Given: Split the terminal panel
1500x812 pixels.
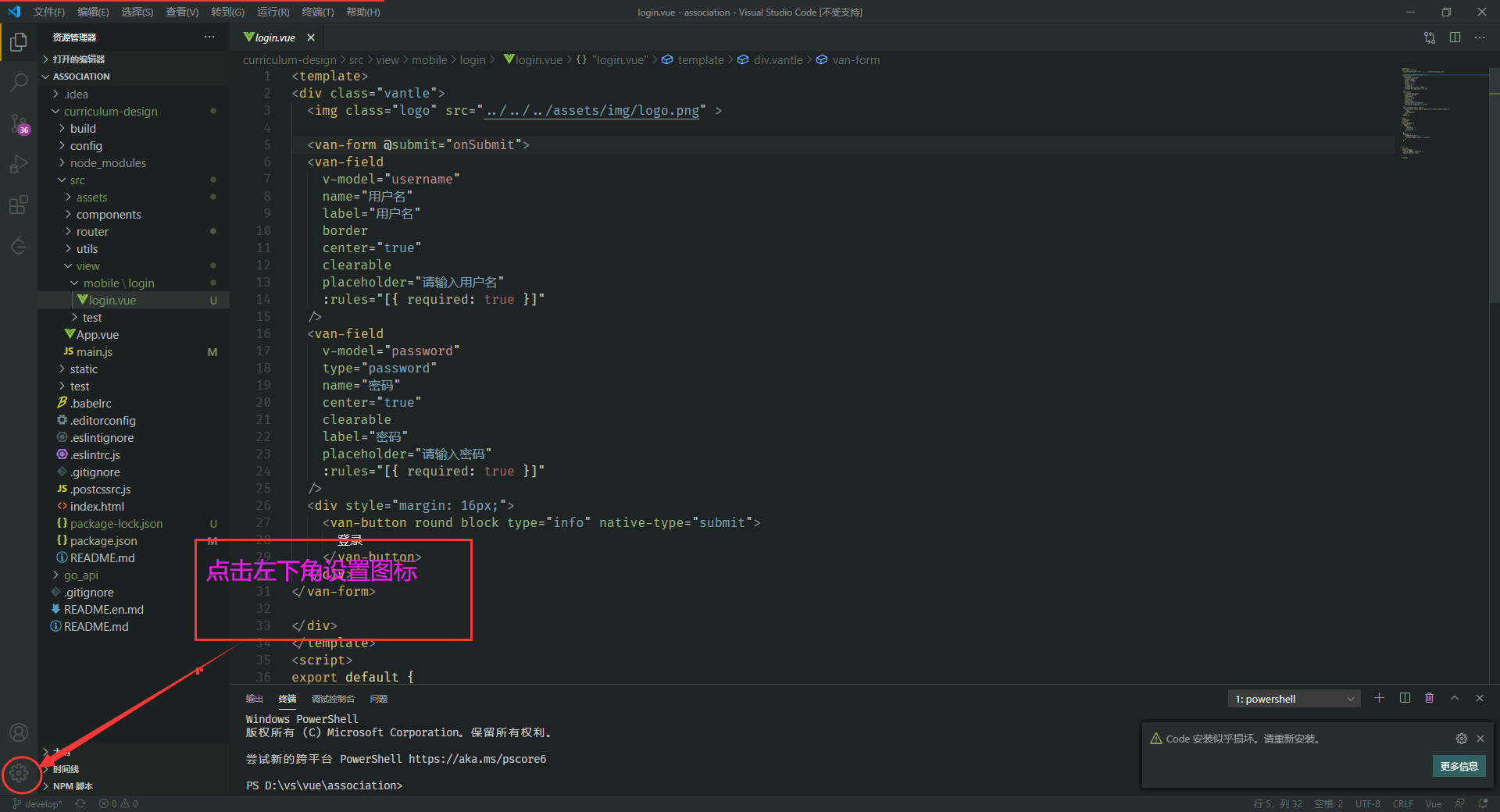Looking at the screenshot, I should pos(1405,698).
